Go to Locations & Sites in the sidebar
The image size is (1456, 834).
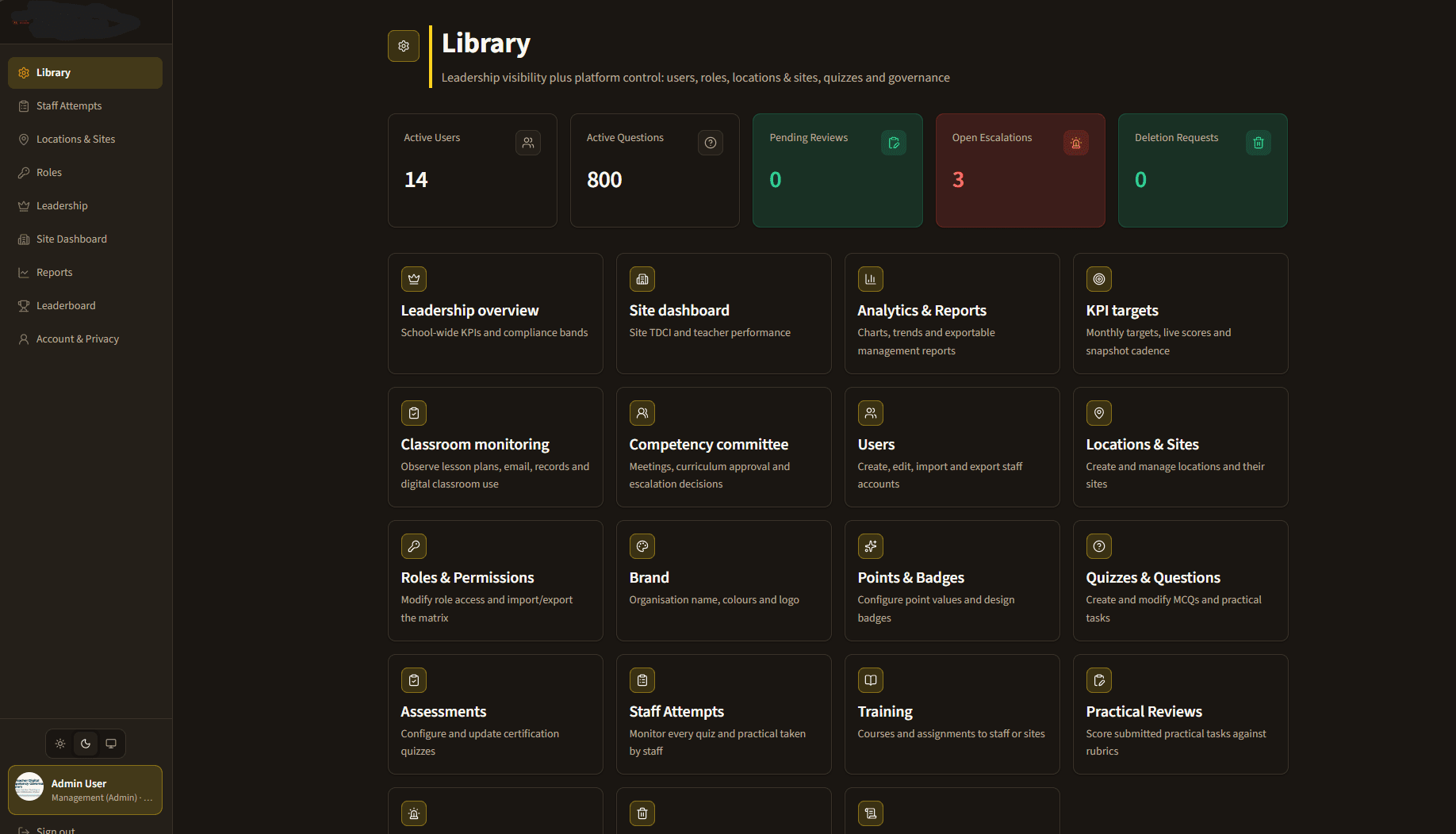pos(85,139)
